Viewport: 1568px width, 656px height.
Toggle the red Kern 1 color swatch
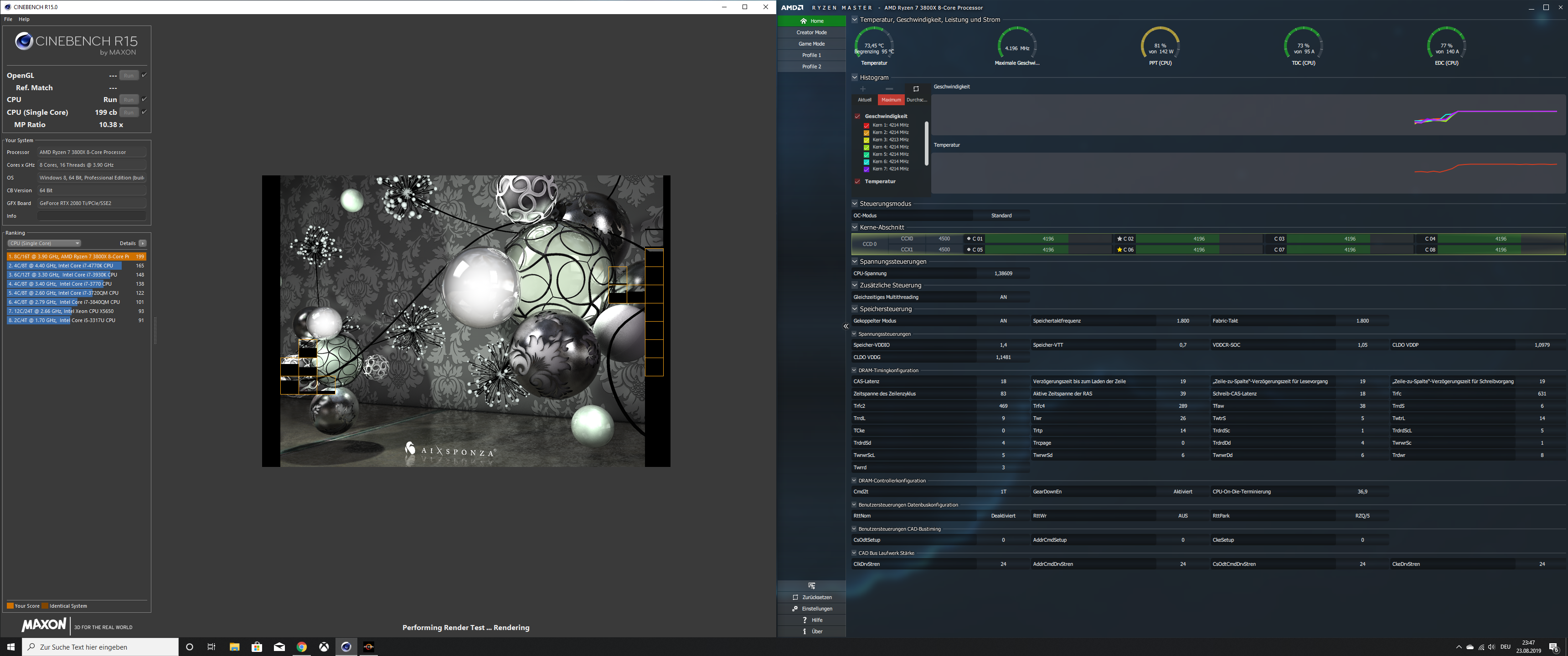(x=866, y=125)
